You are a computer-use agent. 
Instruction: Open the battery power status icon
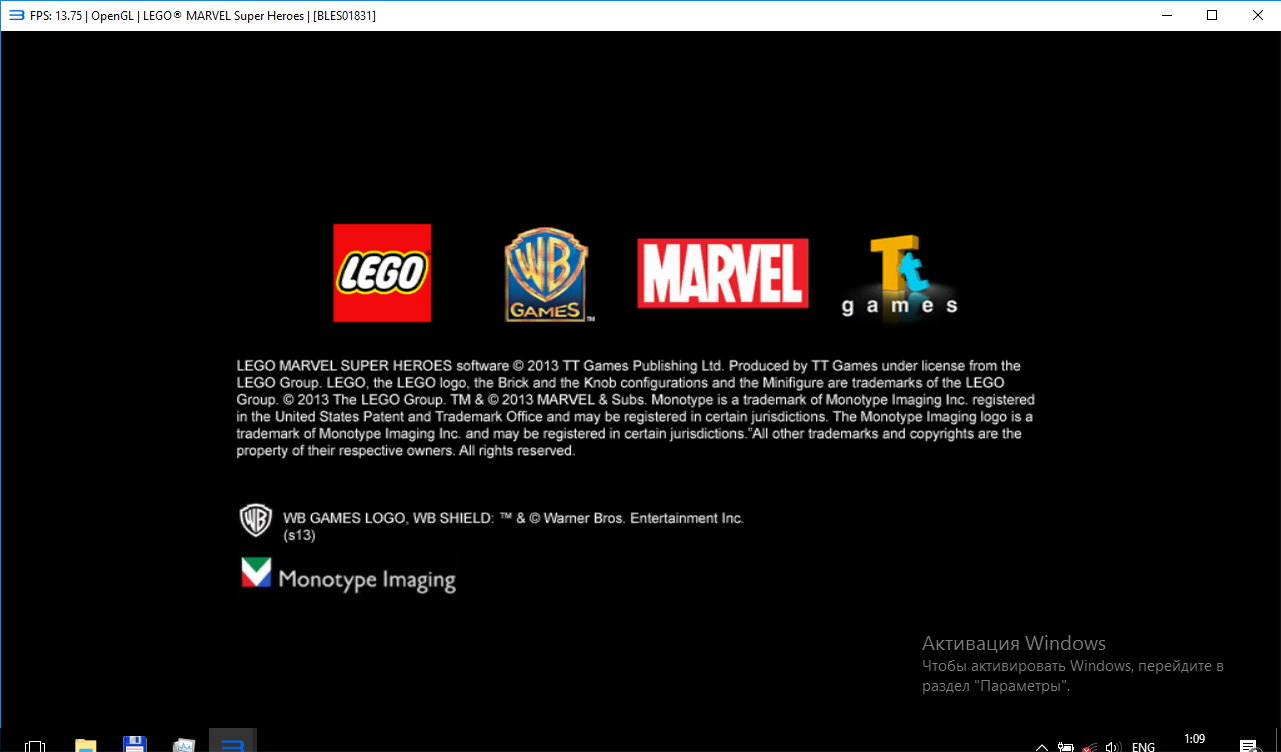[x=1066, y=747]
